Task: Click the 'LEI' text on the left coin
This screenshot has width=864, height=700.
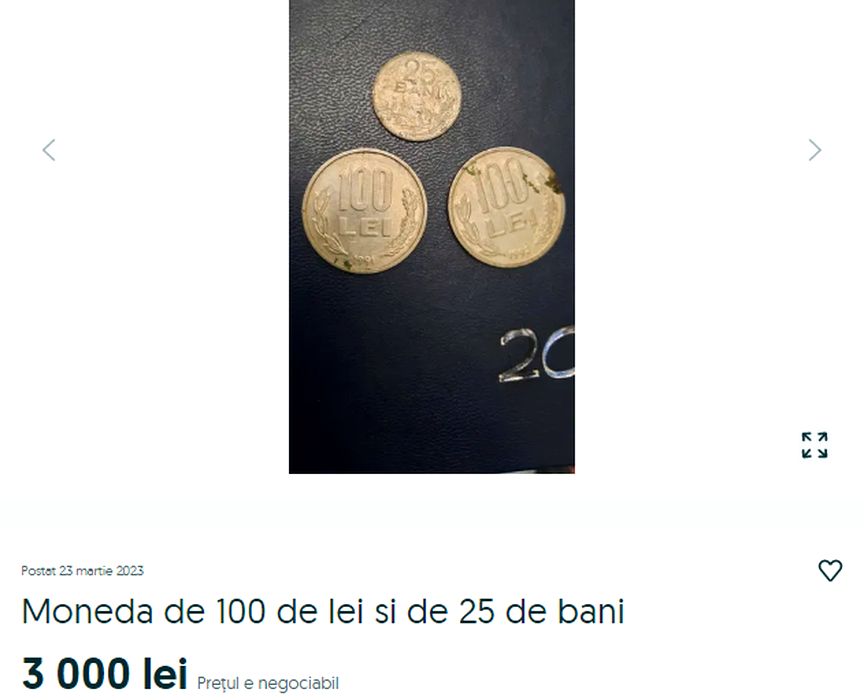Action: point(365,227)
